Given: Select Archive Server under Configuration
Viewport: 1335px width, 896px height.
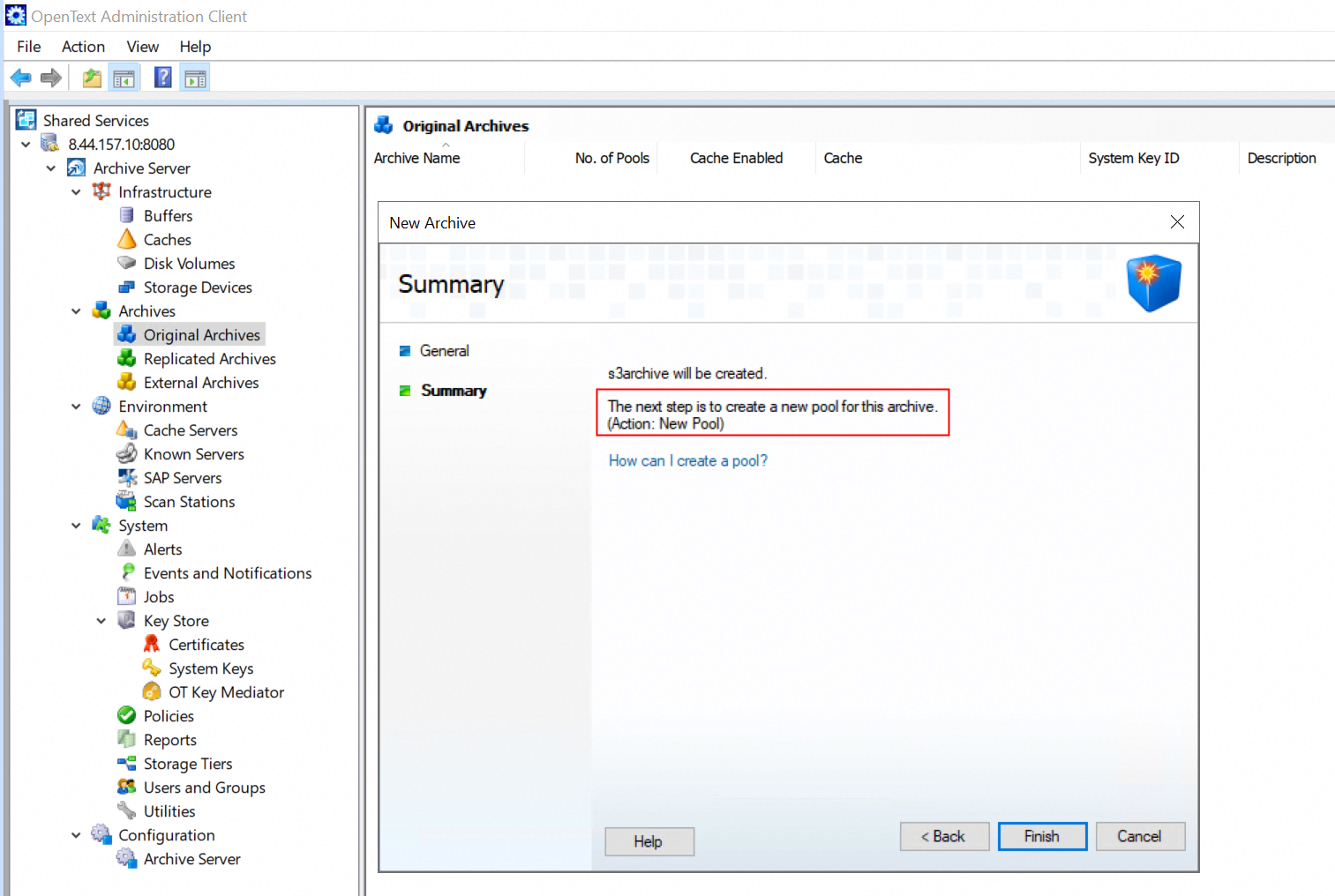Looking at the screenshot, I should [192, 859].
